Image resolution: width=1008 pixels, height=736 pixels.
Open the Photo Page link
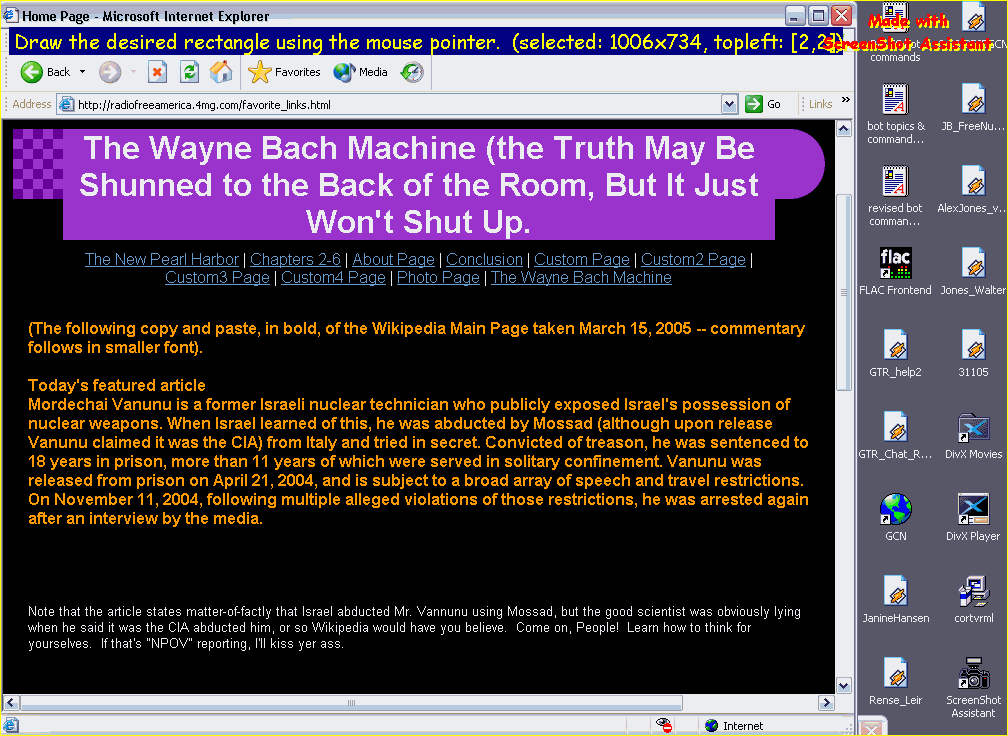click(x=438, y=277)
